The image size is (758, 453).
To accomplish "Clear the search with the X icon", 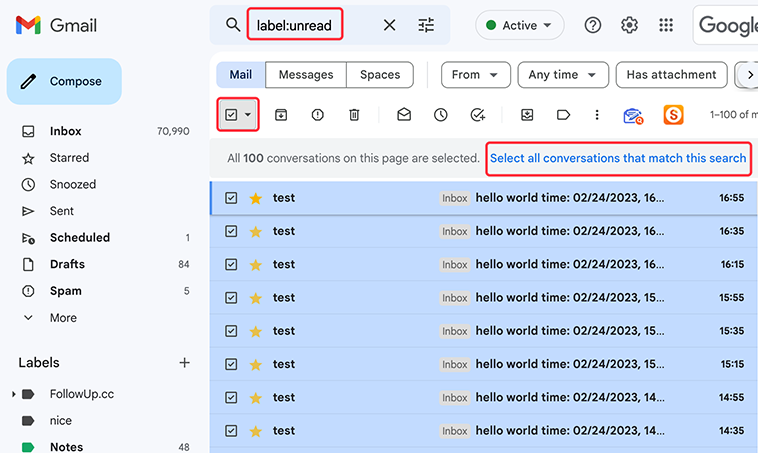I will [x=389, y=25].
